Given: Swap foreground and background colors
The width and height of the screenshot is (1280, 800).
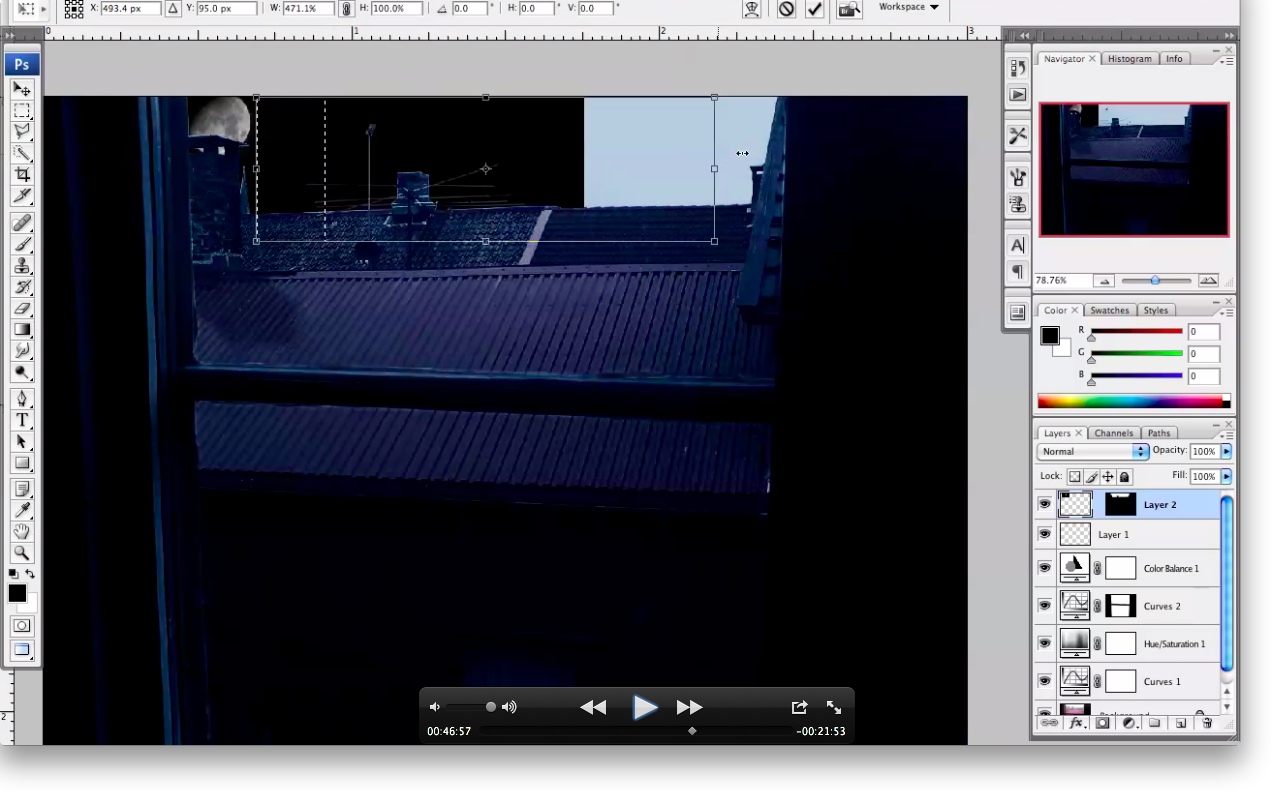Looking at the screenshot, I should [30, 574].
